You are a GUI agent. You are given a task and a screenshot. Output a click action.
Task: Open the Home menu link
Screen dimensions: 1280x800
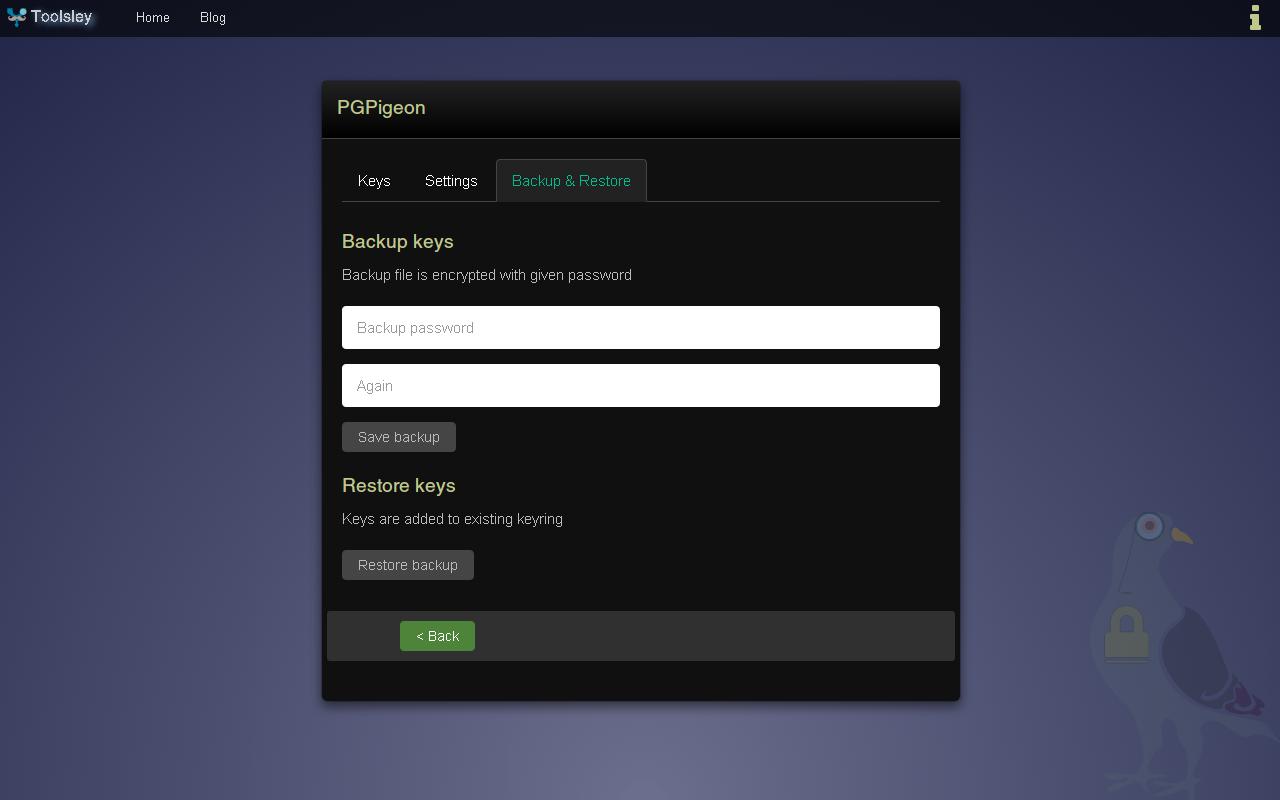[x=153, y=18]
